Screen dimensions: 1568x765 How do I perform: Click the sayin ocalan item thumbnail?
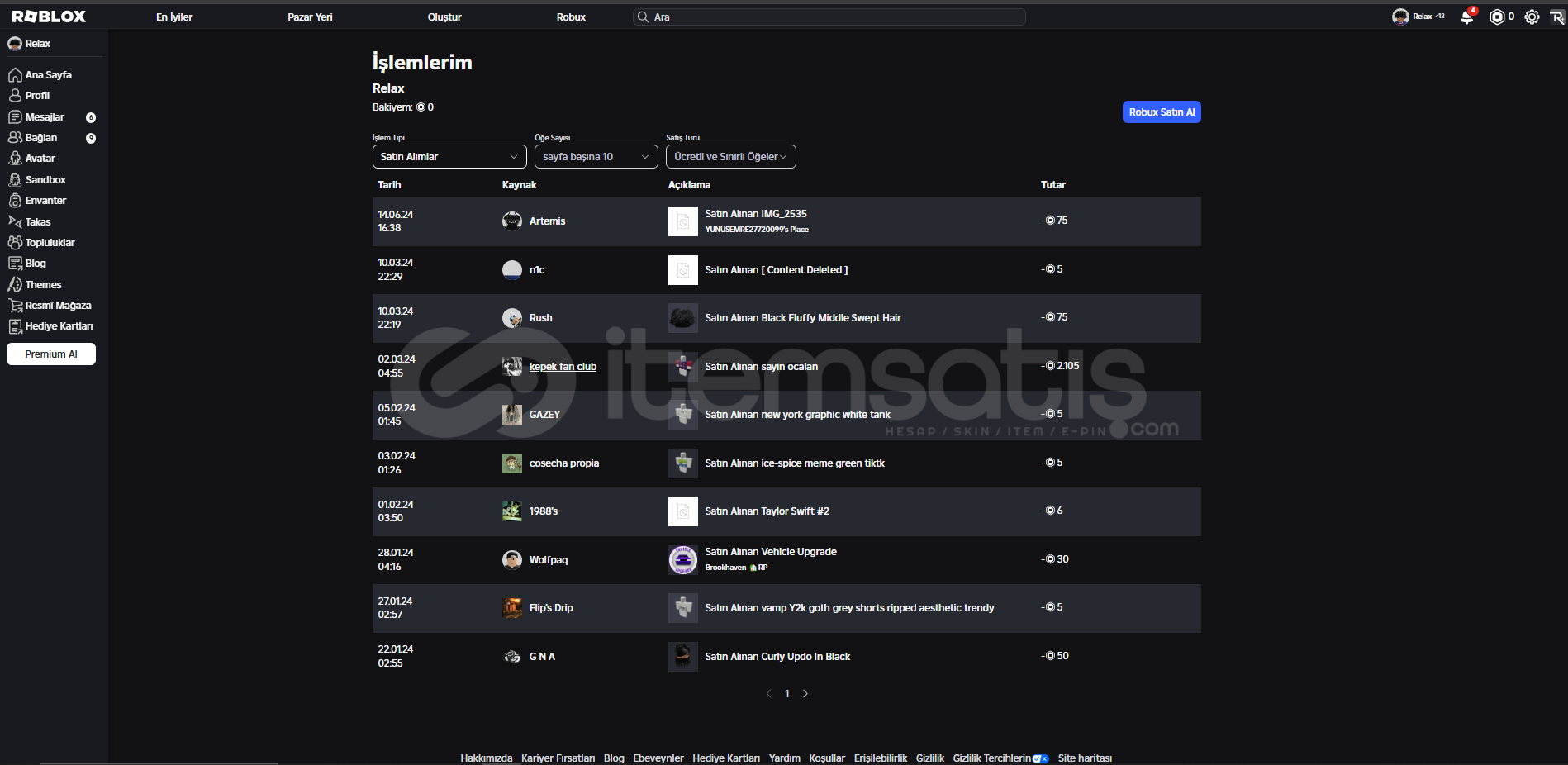pos(683,367)
